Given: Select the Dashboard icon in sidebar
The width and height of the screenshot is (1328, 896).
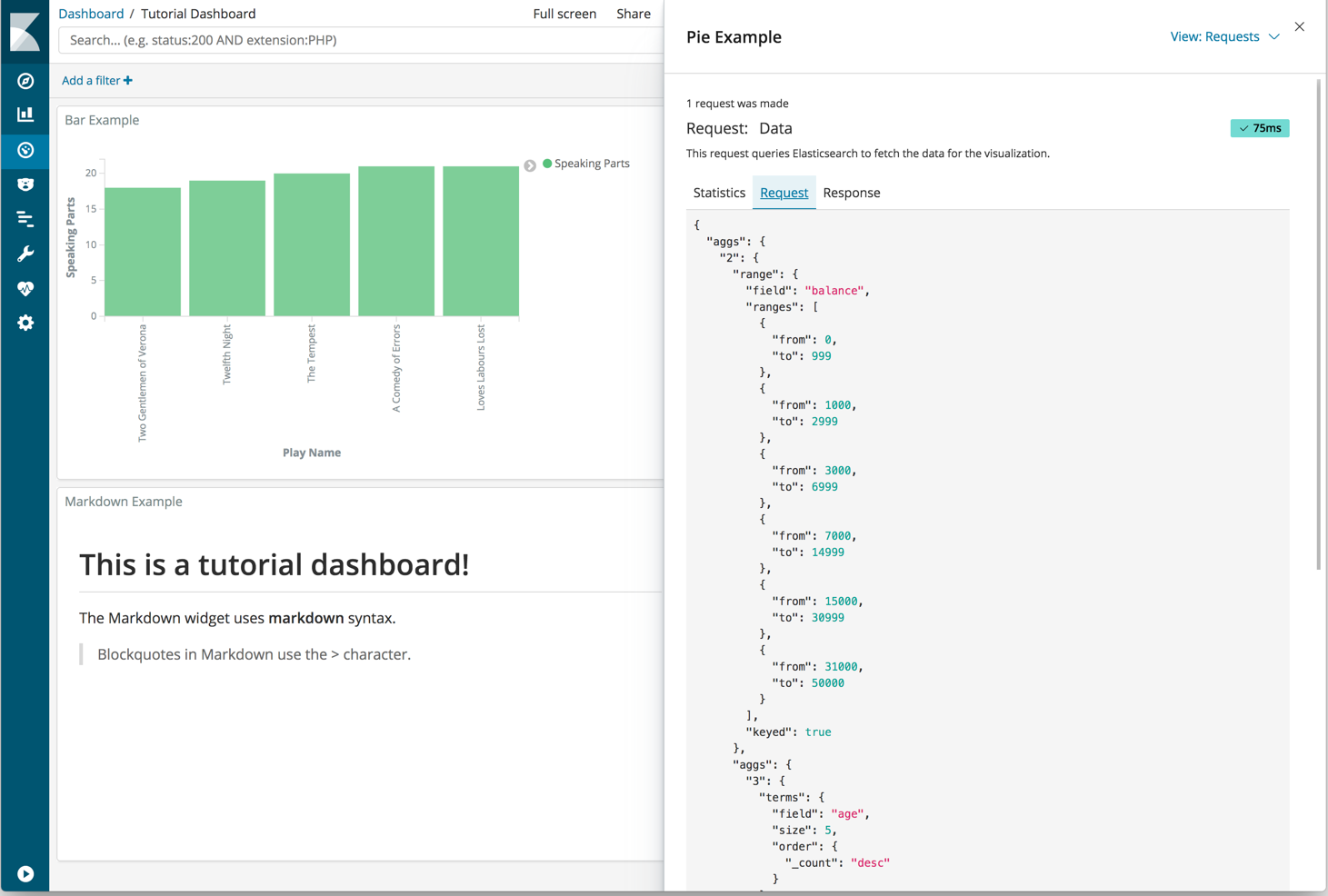Looking at the screenshot, I should click(25, 150).
